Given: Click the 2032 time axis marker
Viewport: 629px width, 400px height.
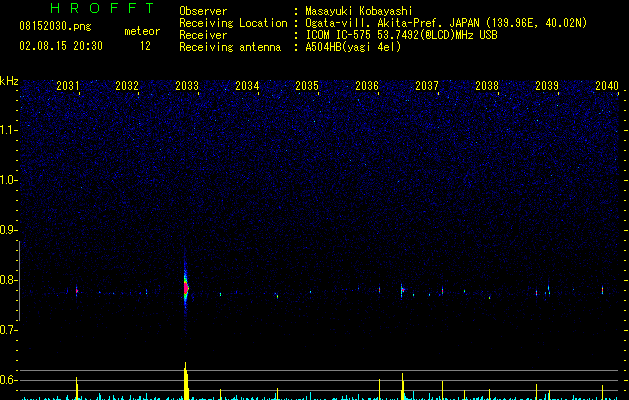Looking at the screenshot, I should click(127, 85).
